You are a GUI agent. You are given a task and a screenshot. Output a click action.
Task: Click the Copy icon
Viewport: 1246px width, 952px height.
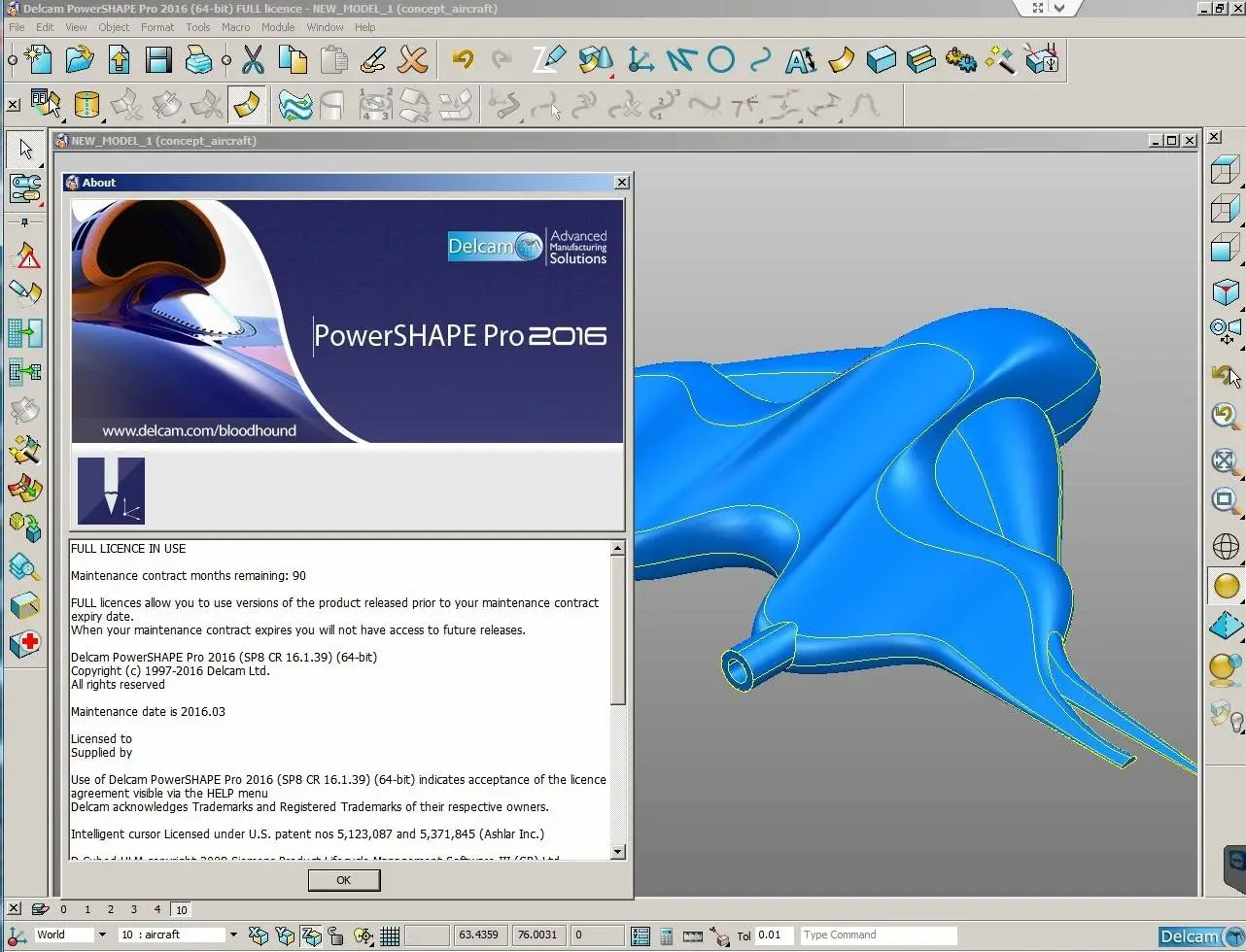pyautogui.click(x=293, y=60)
